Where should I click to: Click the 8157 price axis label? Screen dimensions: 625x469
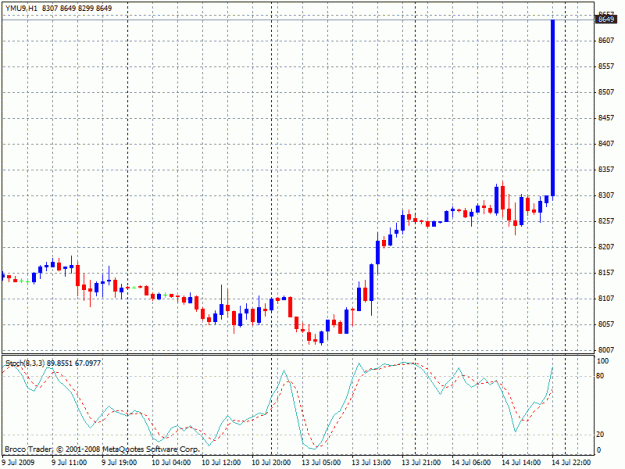pos(606,273)
